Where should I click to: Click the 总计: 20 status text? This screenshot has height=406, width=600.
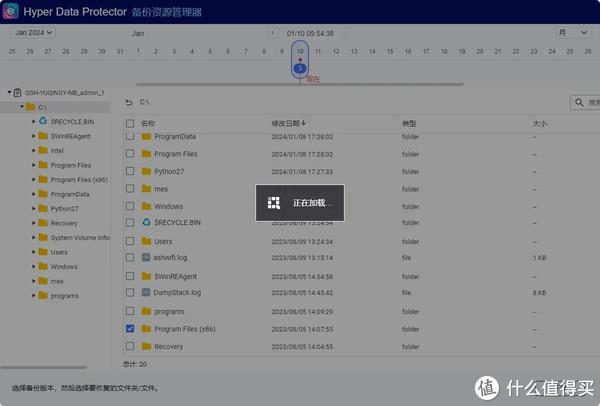tap(135, 364)
